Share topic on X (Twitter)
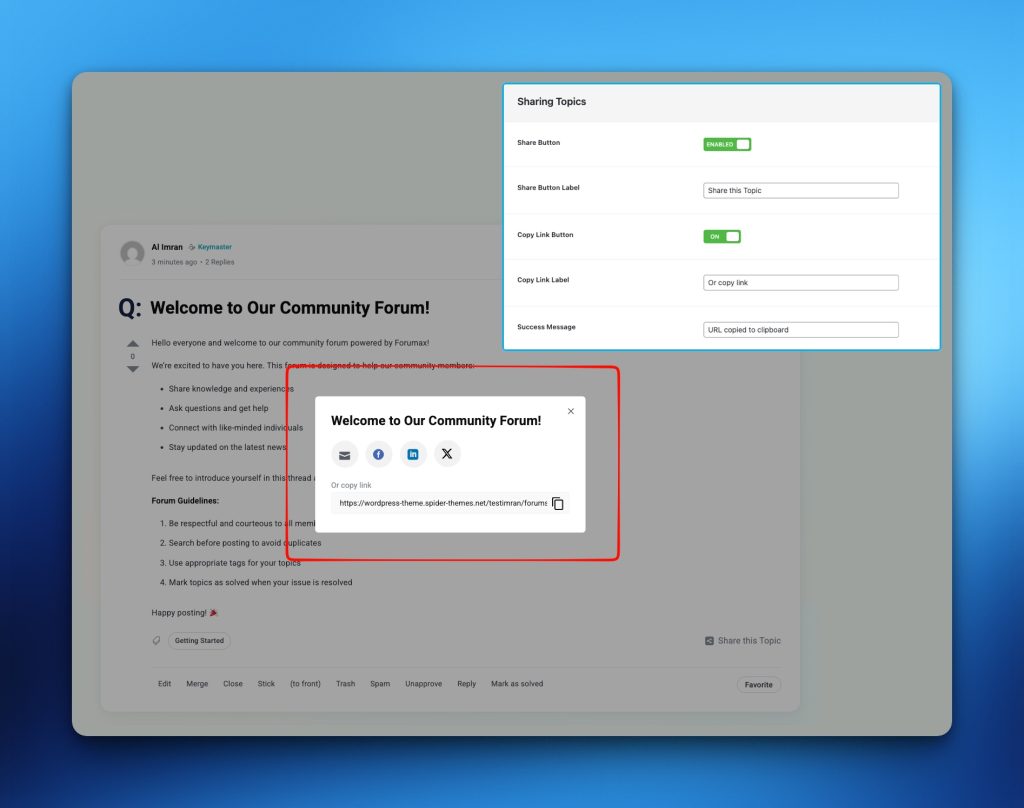The height and width of the screenshot is (808, 1024). [447, 454]
